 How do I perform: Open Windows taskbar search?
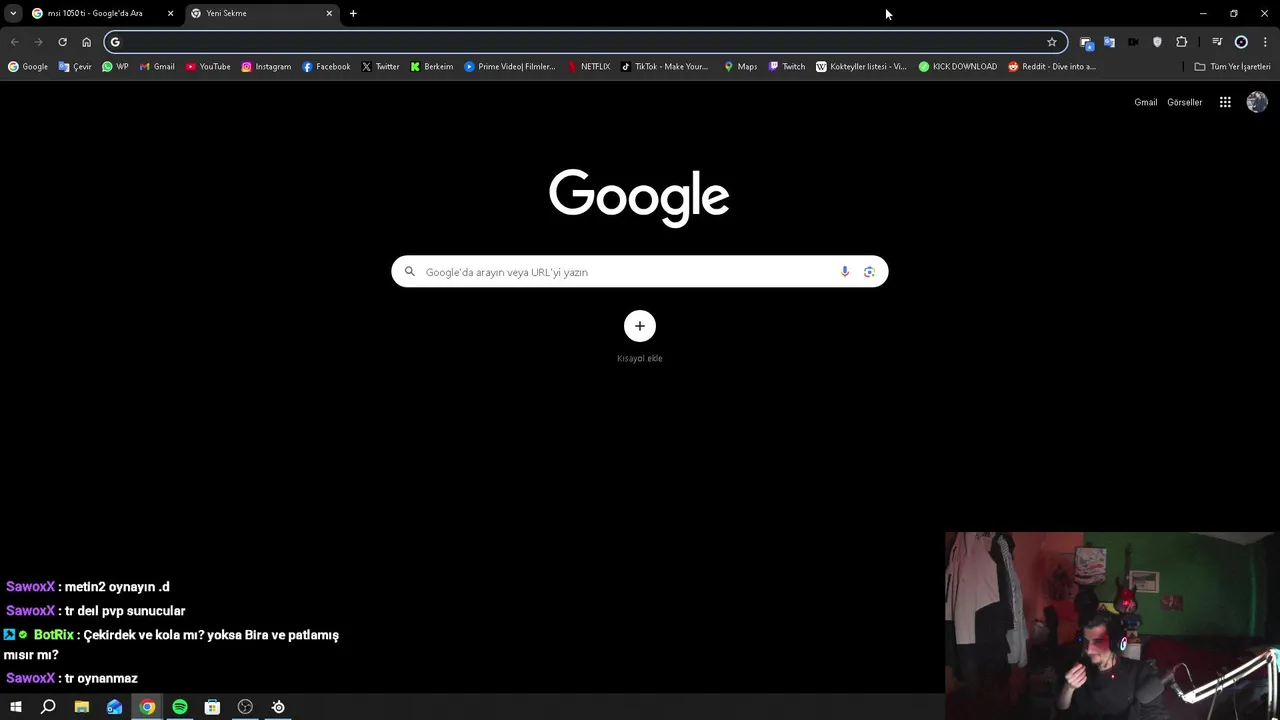pos(48,707)
